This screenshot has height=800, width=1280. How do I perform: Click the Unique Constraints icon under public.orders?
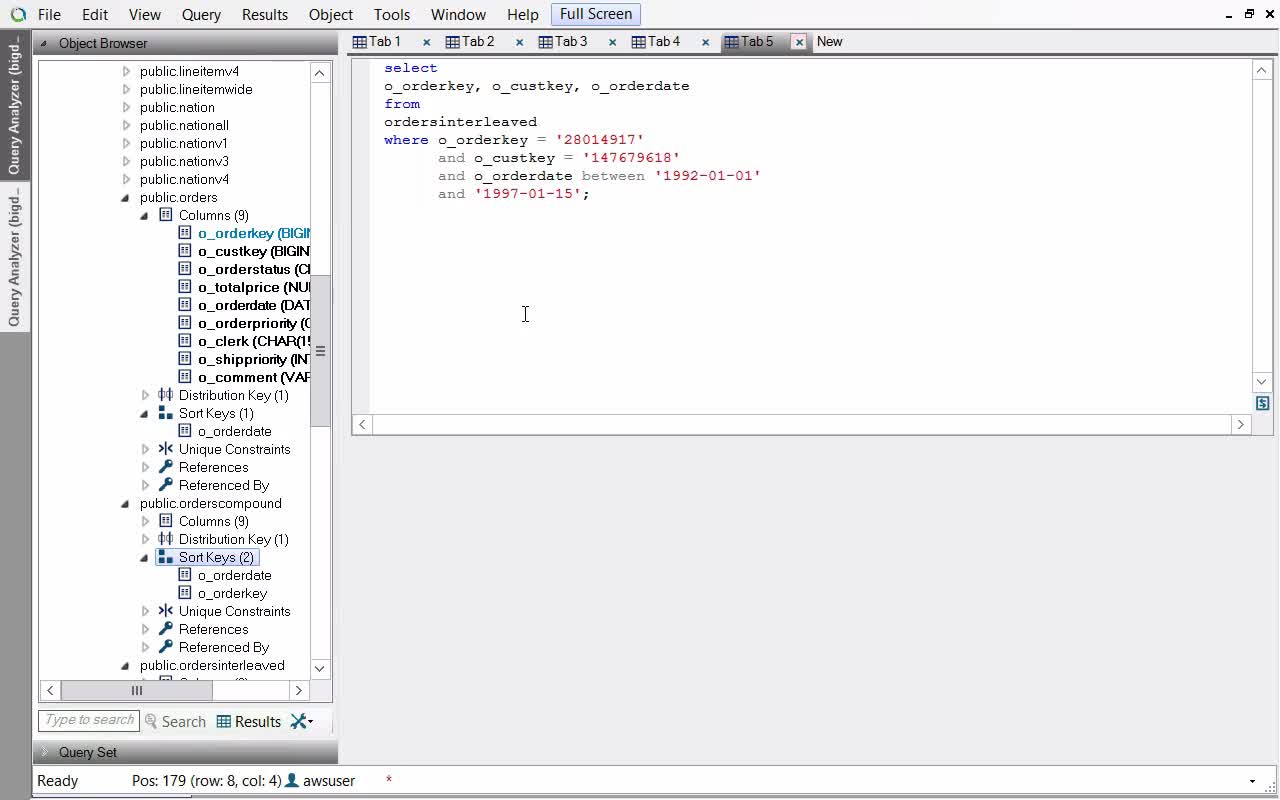165,449
